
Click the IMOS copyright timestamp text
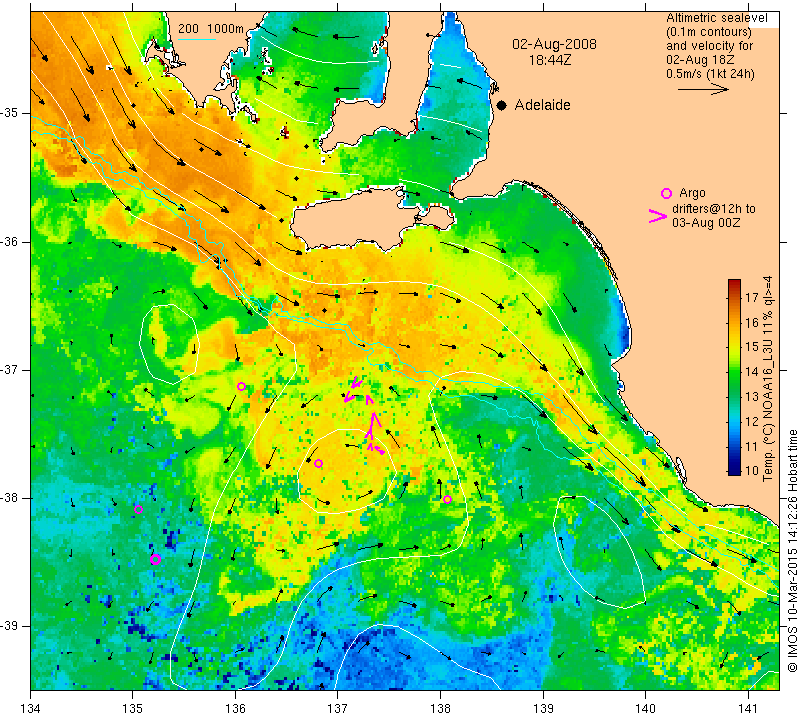(x=792, y=551)
